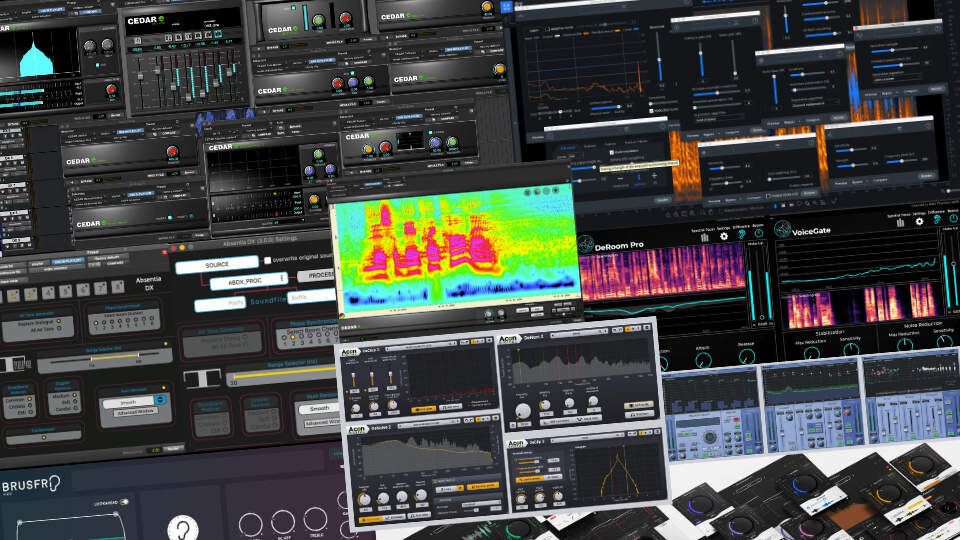960x540 pixels.
Task: Click the Brusfri logo
Action: click(x=31, y=485)
